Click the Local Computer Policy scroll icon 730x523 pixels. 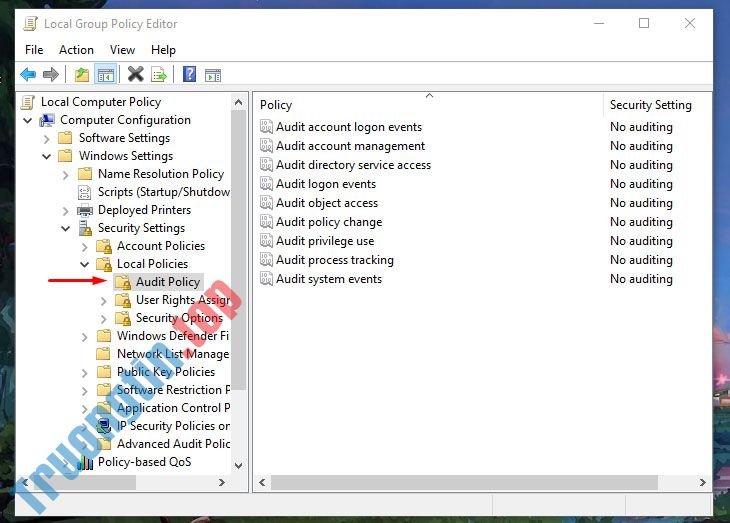coord(28,102)
